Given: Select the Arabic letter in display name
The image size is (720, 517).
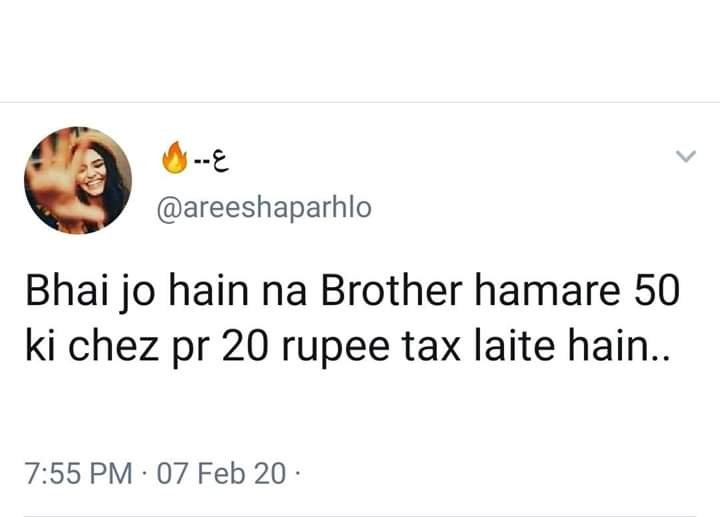Looking at the screenshot, I should [220, 162].
